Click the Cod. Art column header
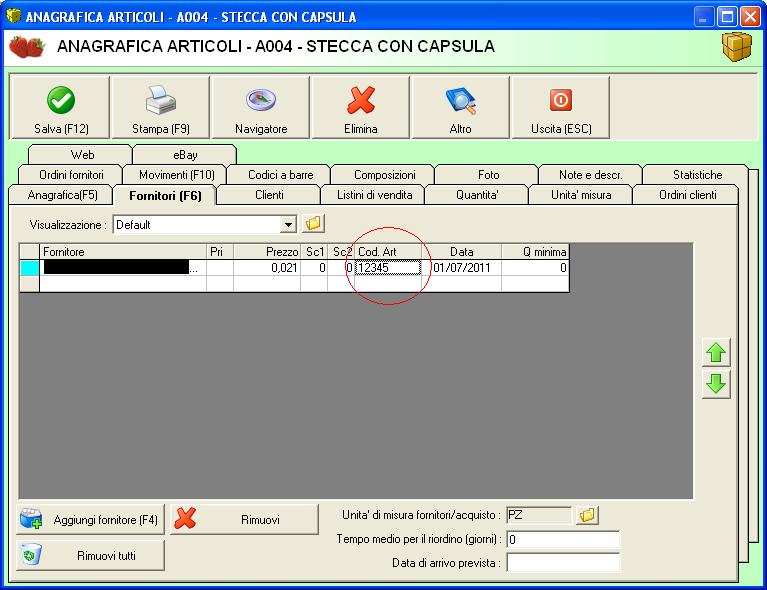767x590 pixels. 387,251
